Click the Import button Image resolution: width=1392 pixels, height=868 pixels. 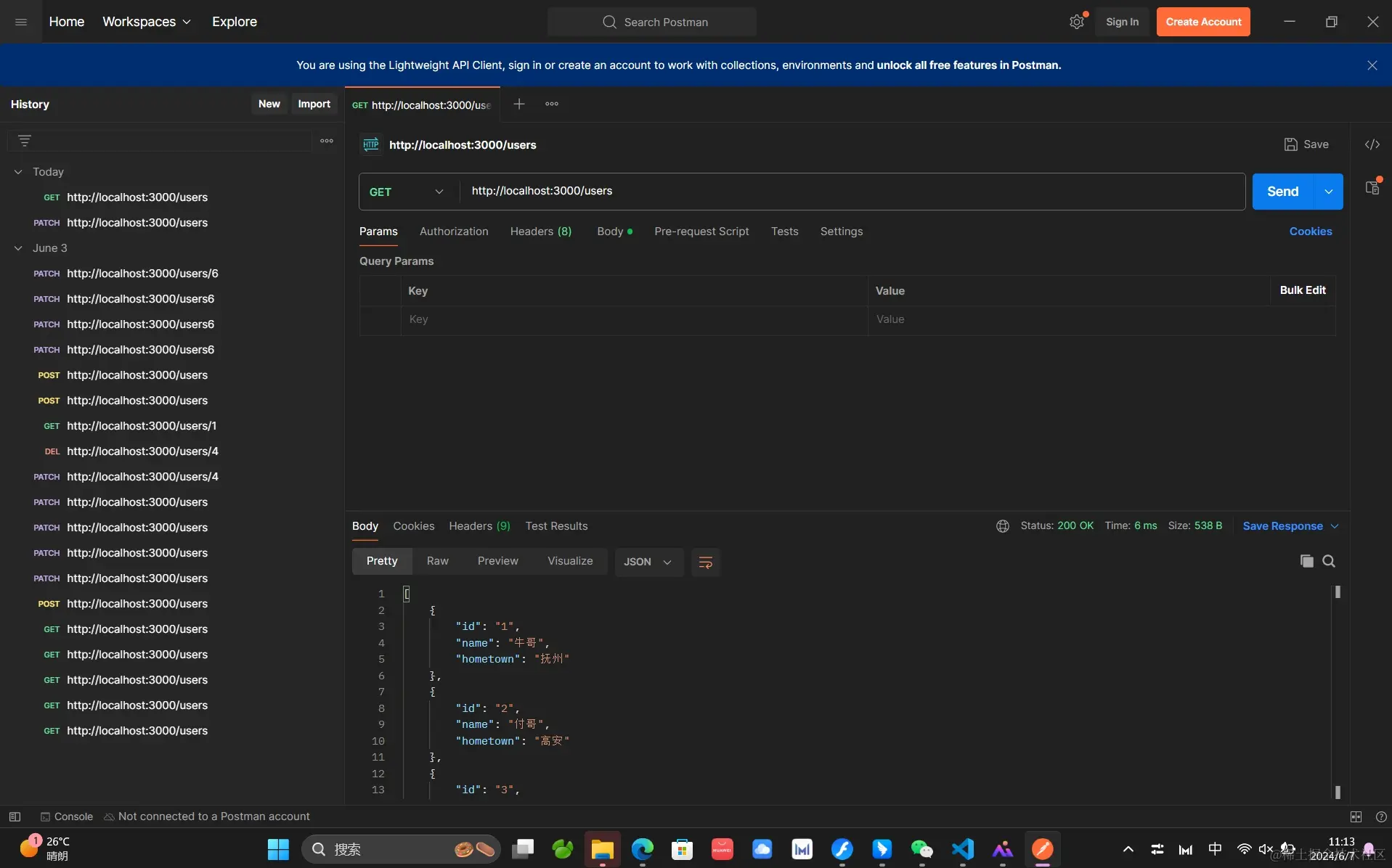click(314, 104)
